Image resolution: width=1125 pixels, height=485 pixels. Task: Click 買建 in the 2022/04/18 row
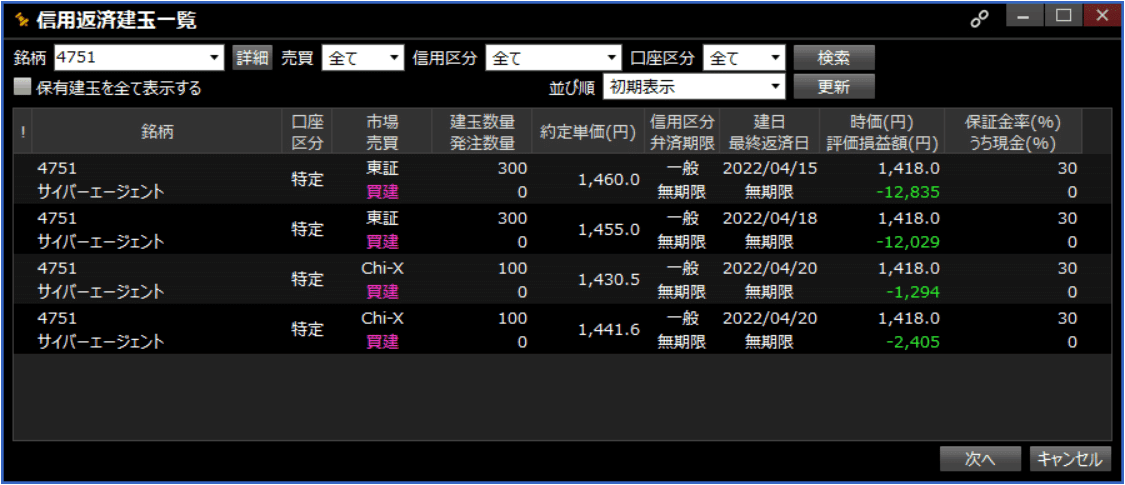(382, 242)
